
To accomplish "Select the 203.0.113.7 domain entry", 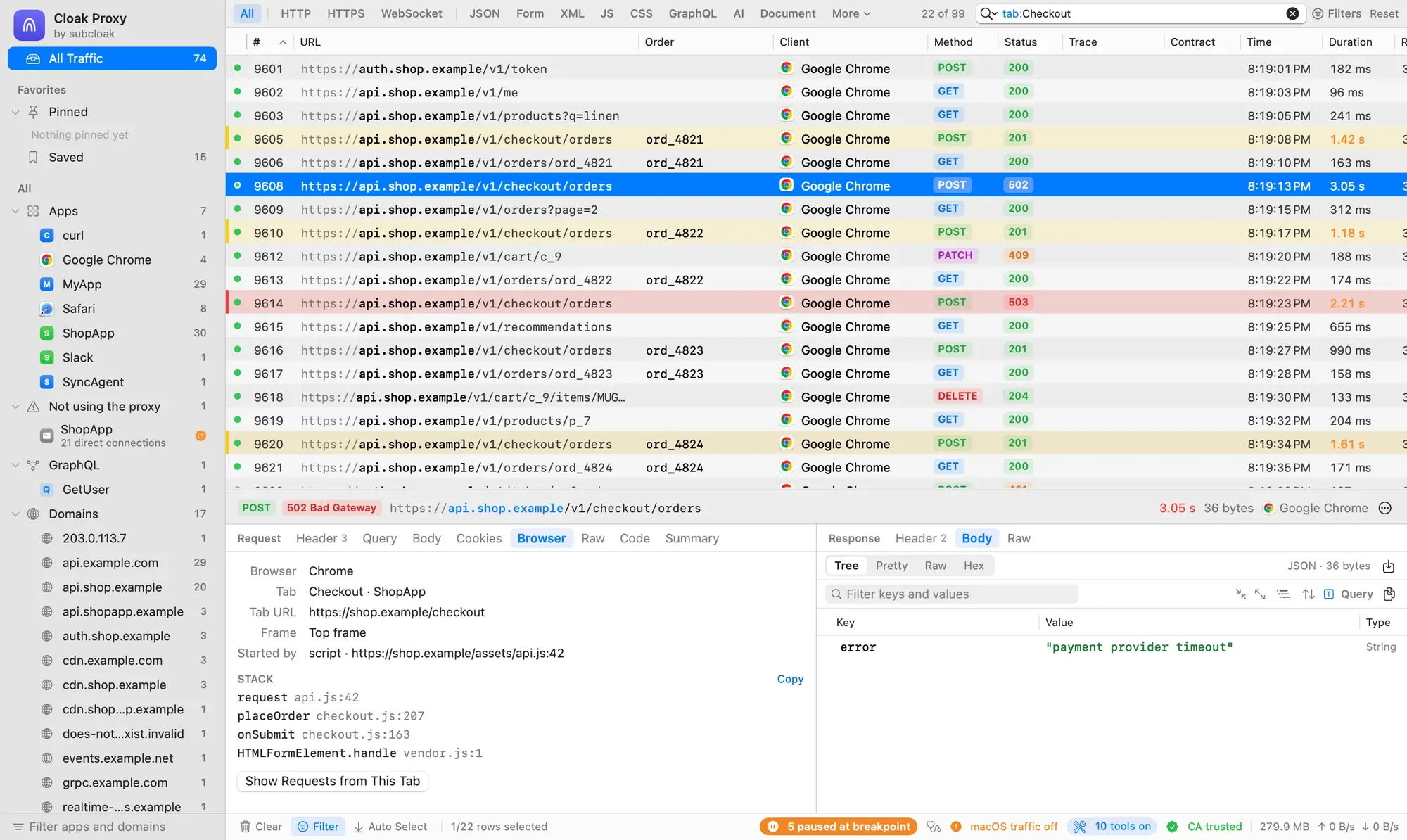I will tap(112, 538).
